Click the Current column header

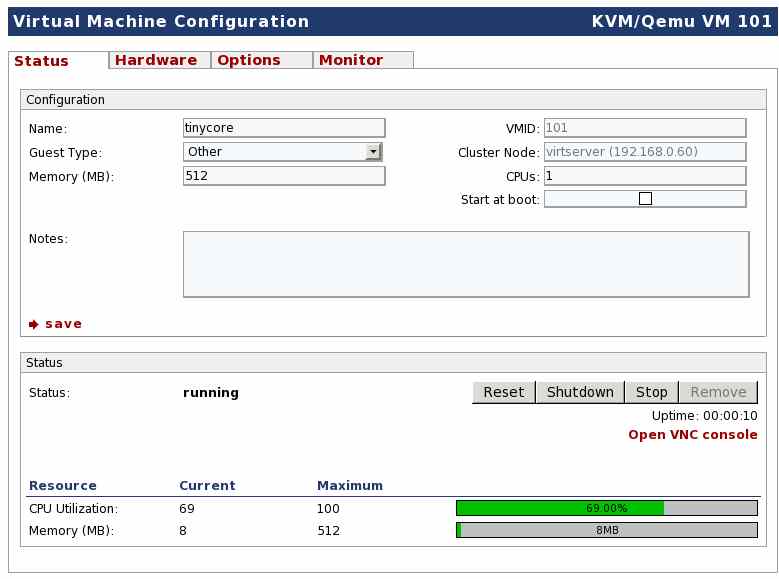tap(207, 486)
